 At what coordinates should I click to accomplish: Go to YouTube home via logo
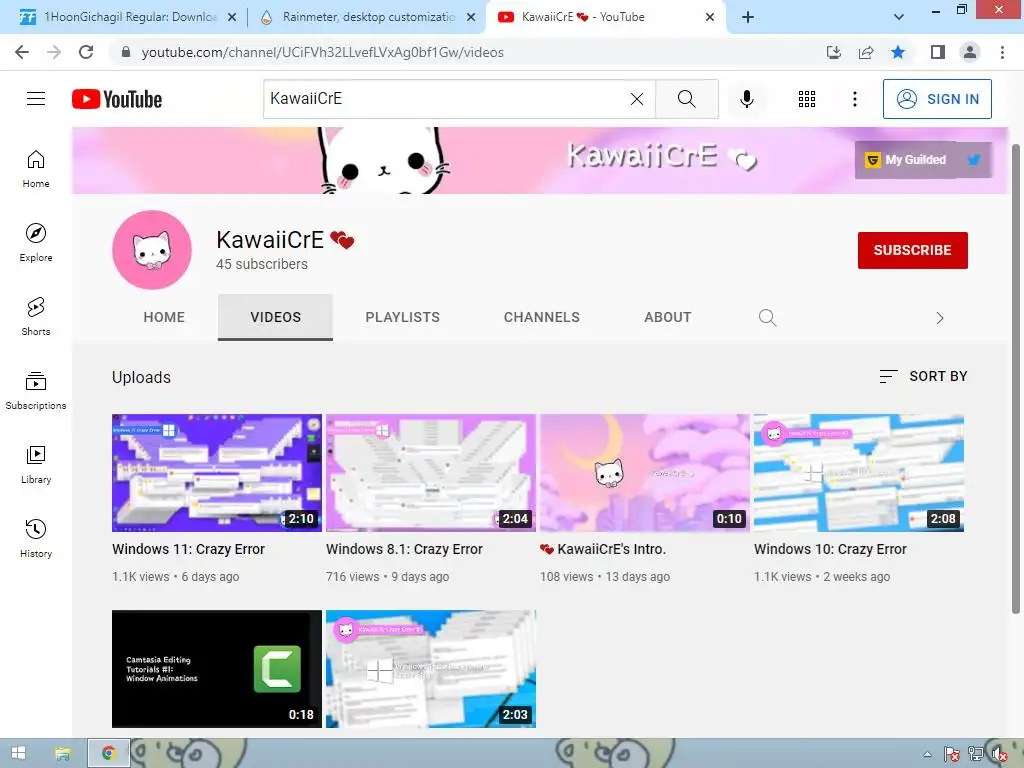117,99
